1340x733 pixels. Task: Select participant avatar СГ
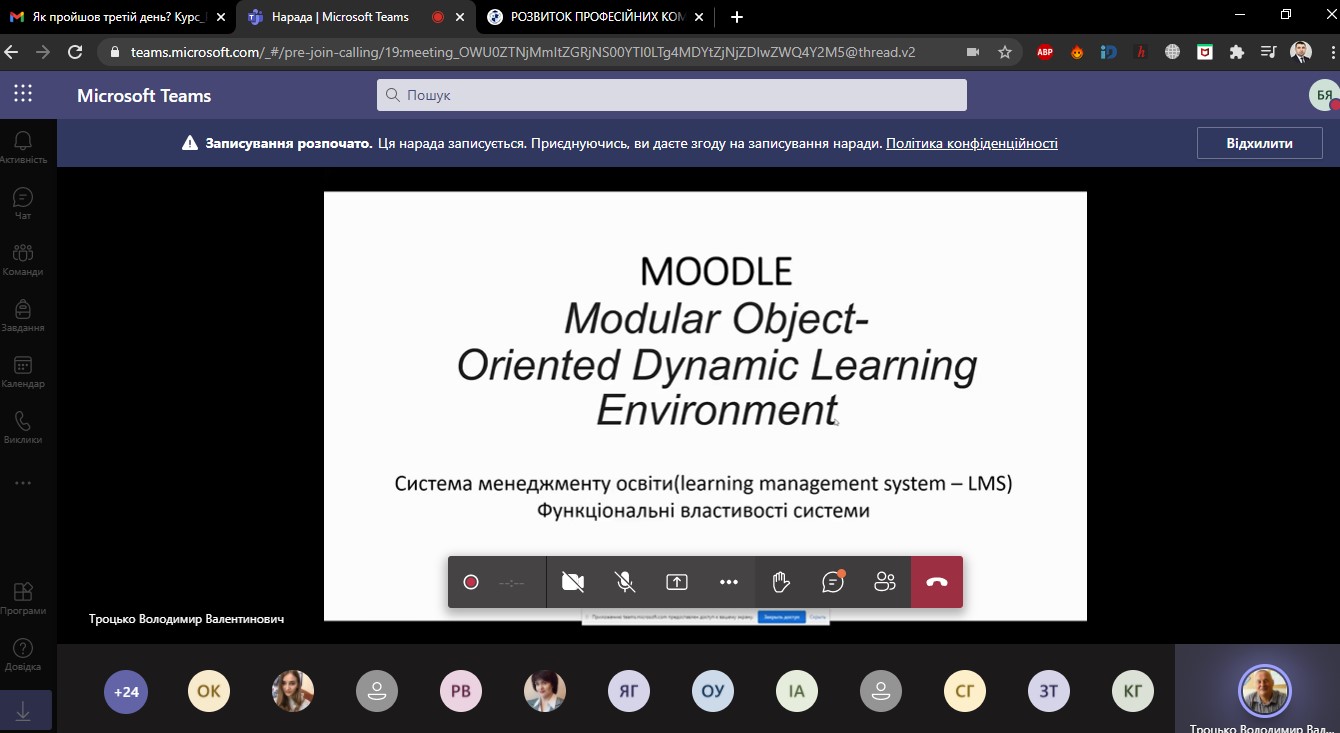click(x=965, y=691)
